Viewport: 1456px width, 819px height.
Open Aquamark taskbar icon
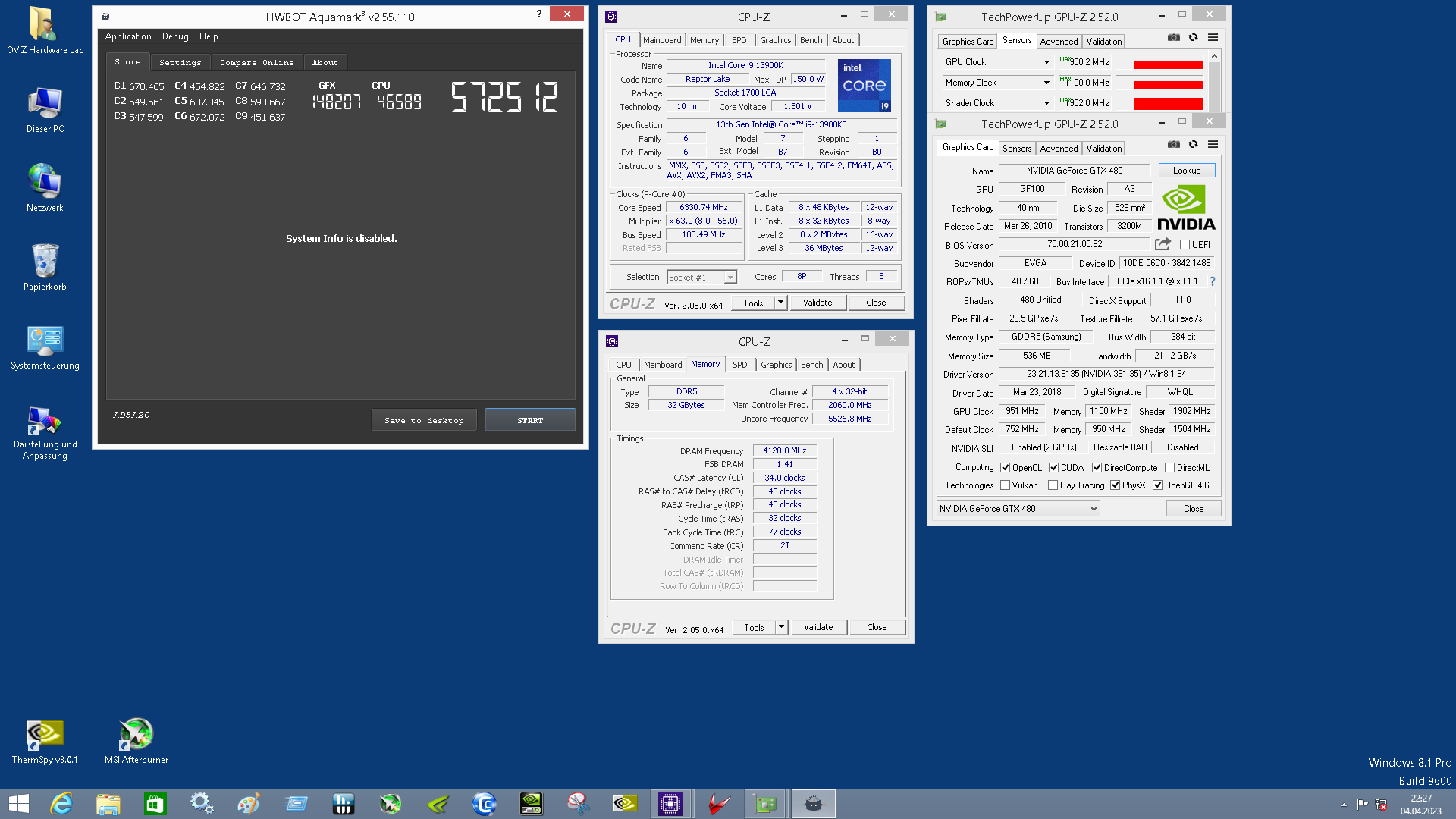coord(813,804)
